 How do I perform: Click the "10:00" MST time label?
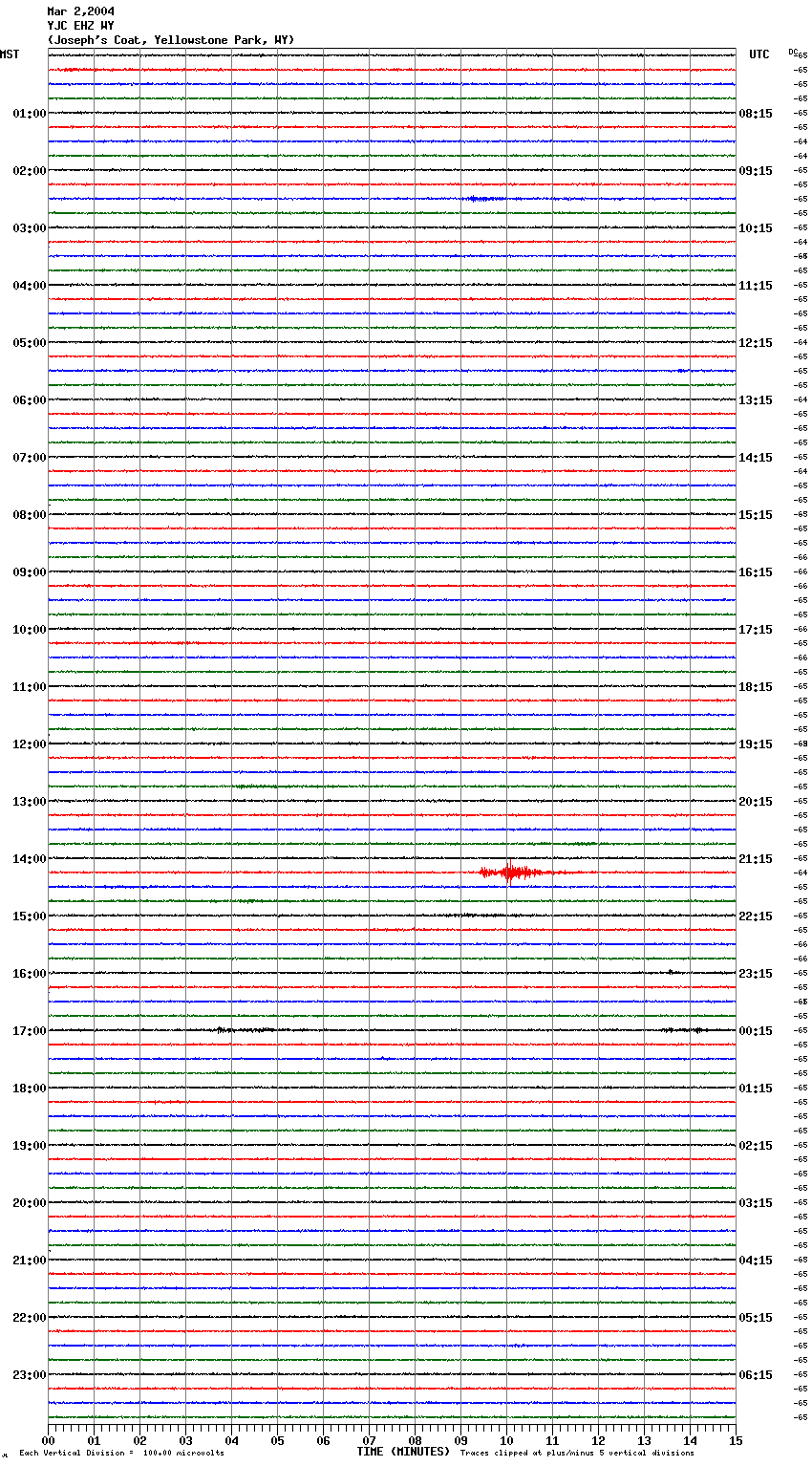point(30,630)
